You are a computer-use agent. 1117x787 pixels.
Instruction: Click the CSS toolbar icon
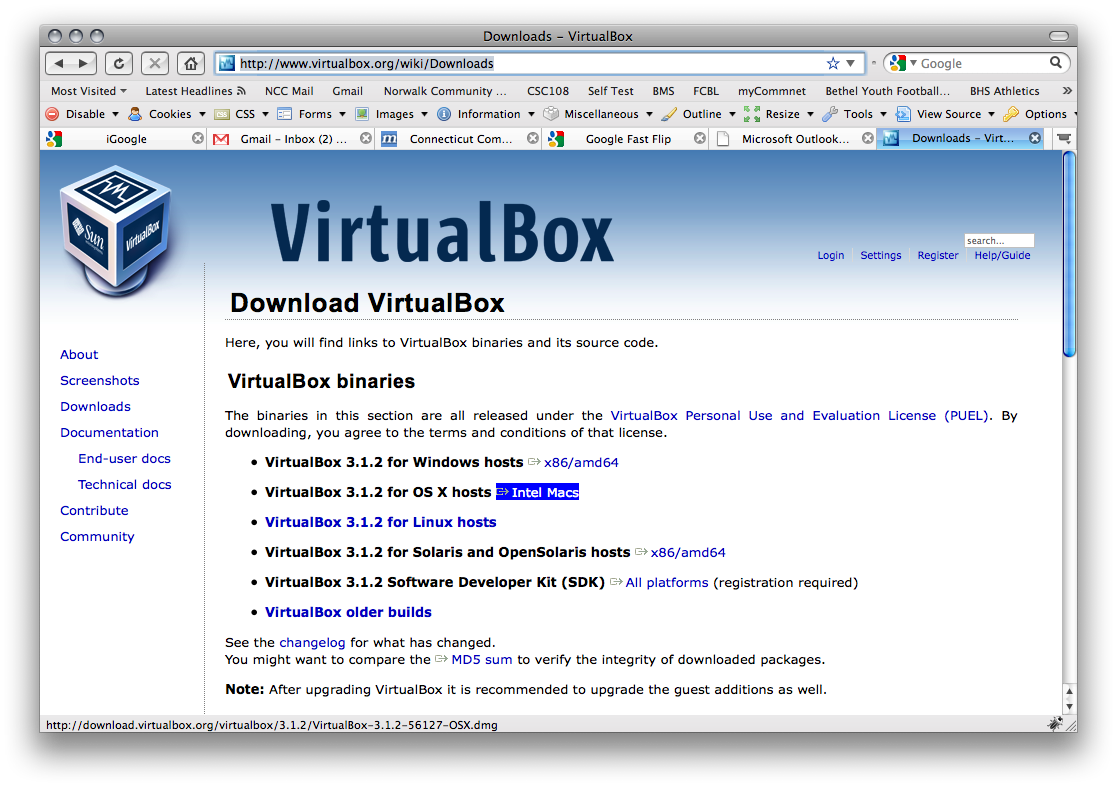[x=222, y=114]
